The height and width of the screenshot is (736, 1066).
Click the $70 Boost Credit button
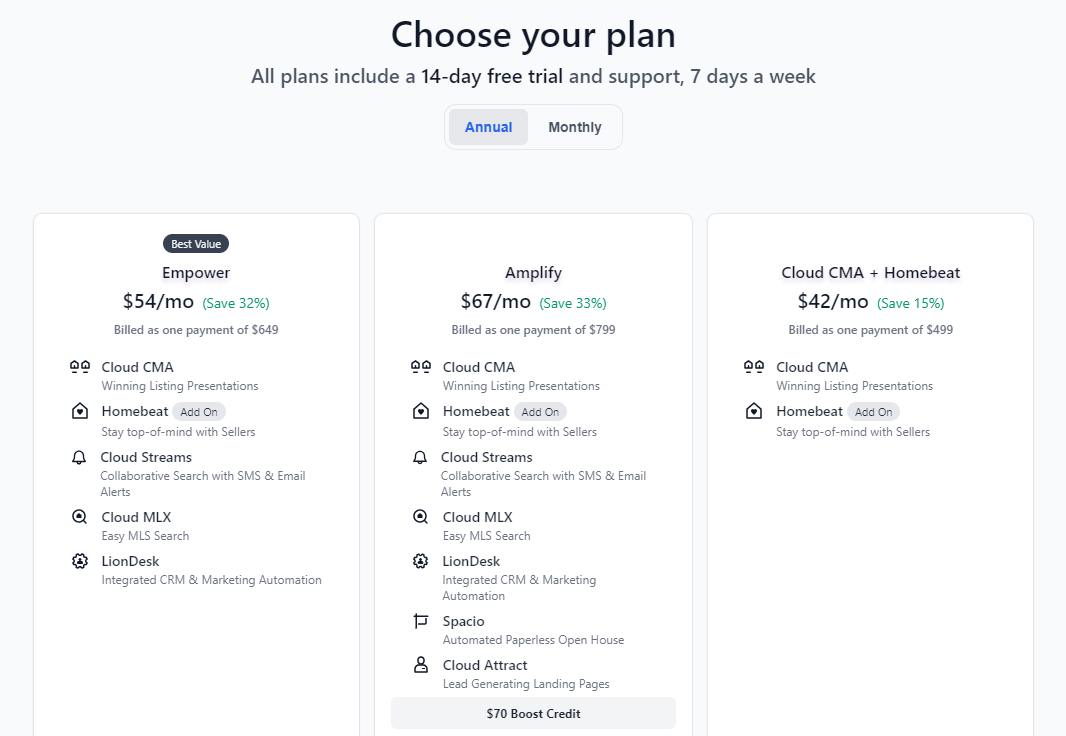point(533,713)
